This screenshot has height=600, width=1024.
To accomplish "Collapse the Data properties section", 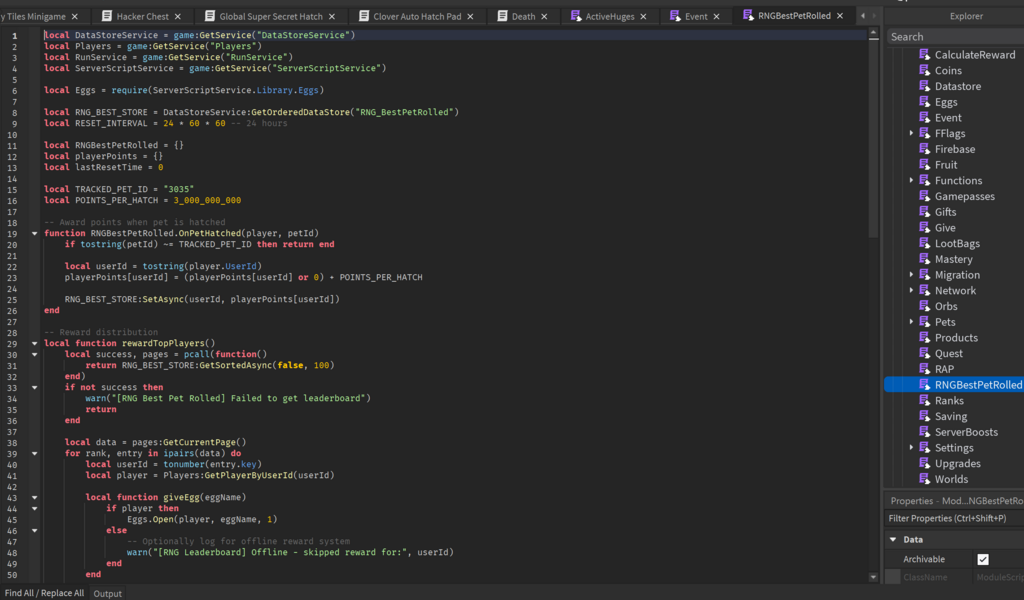I will pos(892,540).
